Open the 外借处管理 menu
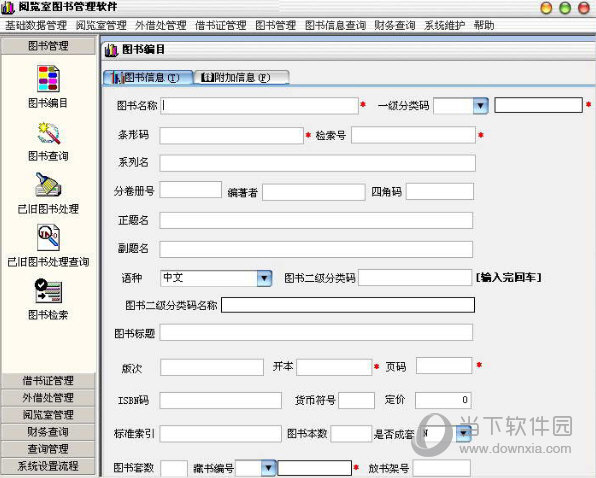Image resolution: width=596 pixels, height=478 pixels. pyautogui.click(x=161, y=25)
